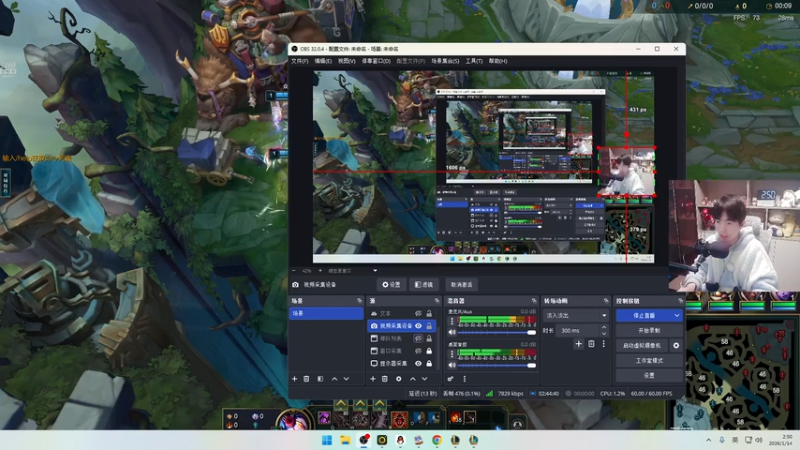Click the 开始录制 start recording button

point(649,331)
